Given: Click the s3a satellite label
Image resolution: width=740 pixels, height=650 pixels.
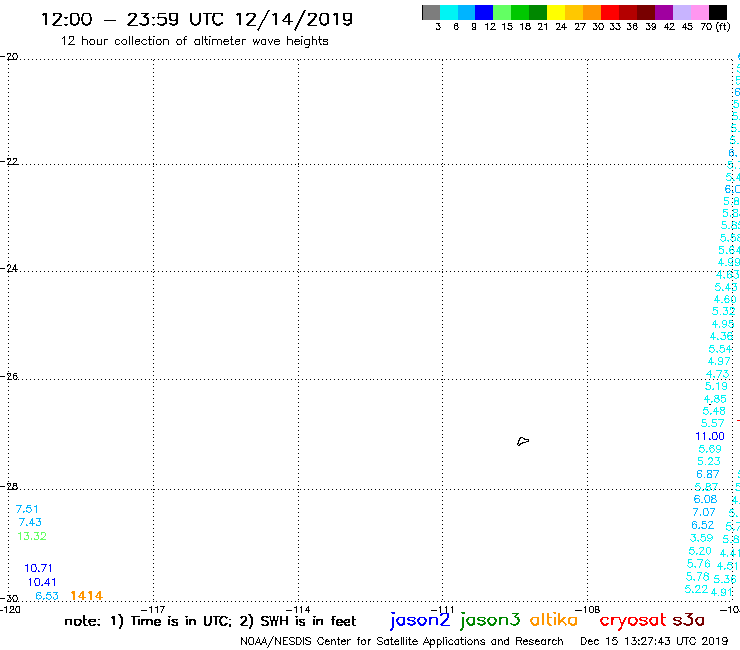Looking at the screenshot, I should [688, 620].
